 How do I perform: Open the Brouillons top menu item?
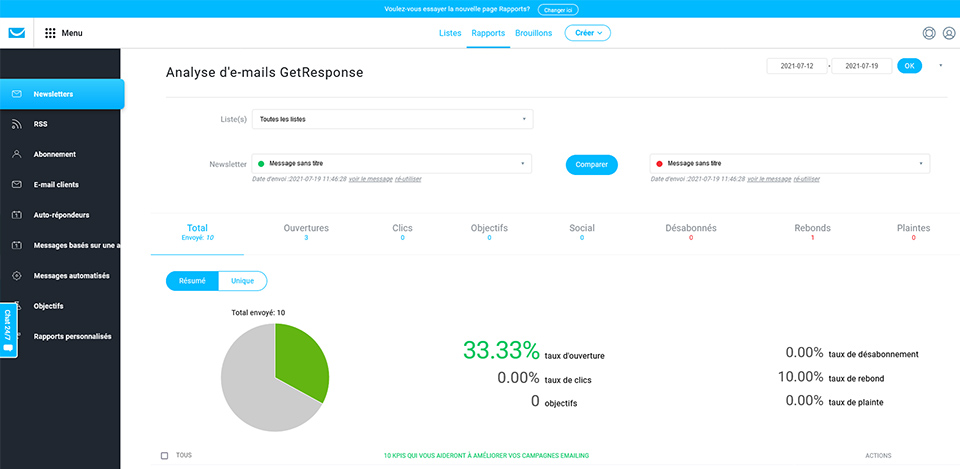click(533, 33)
